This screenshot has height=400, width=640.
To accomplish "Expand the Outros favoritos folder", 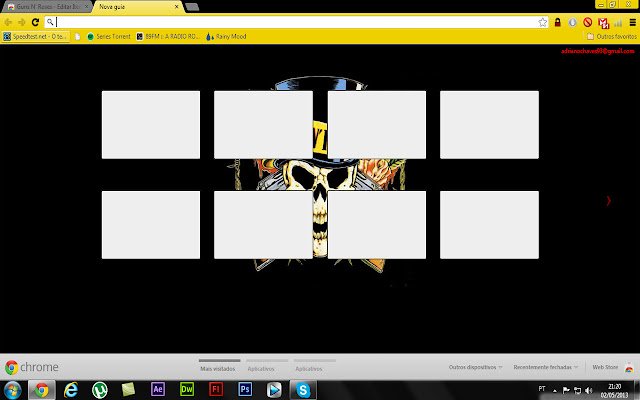I will coord(611,36).
